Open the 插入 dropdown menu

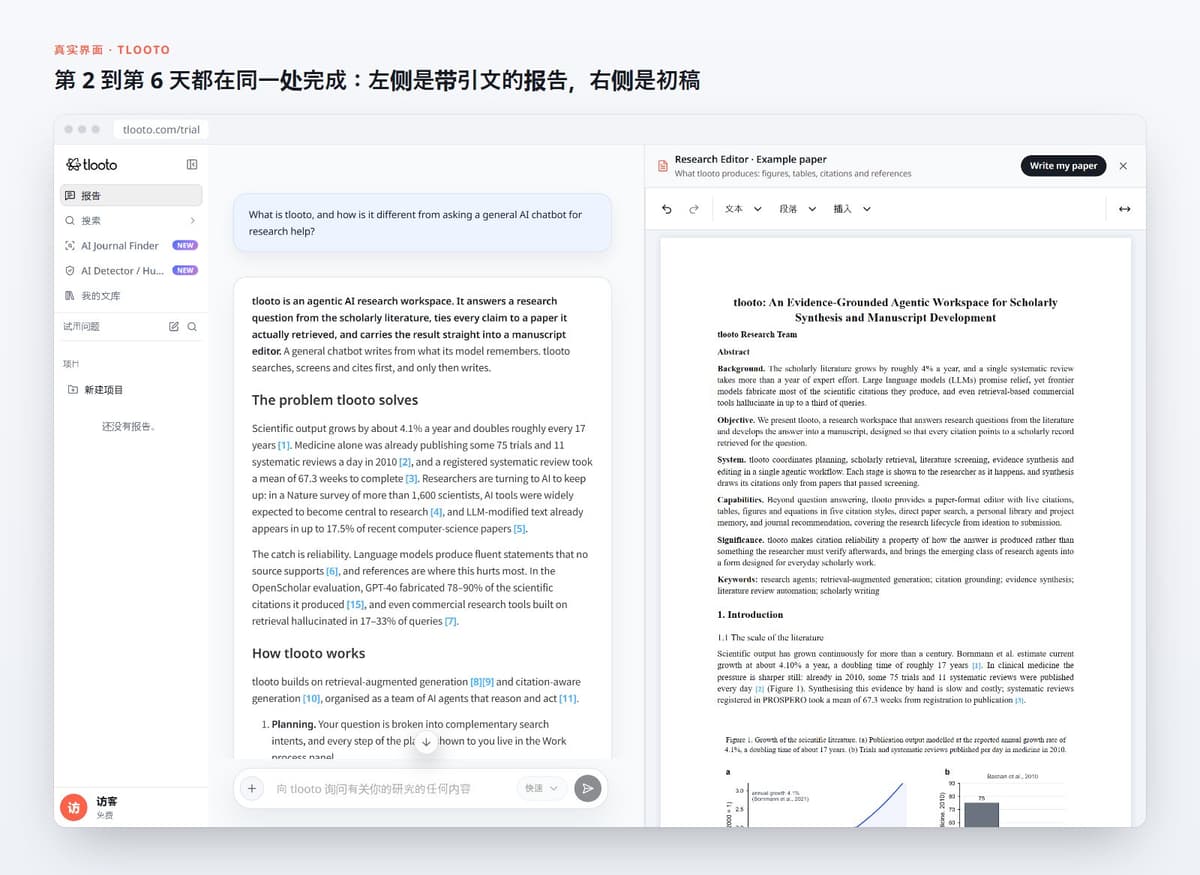point(852,209)
